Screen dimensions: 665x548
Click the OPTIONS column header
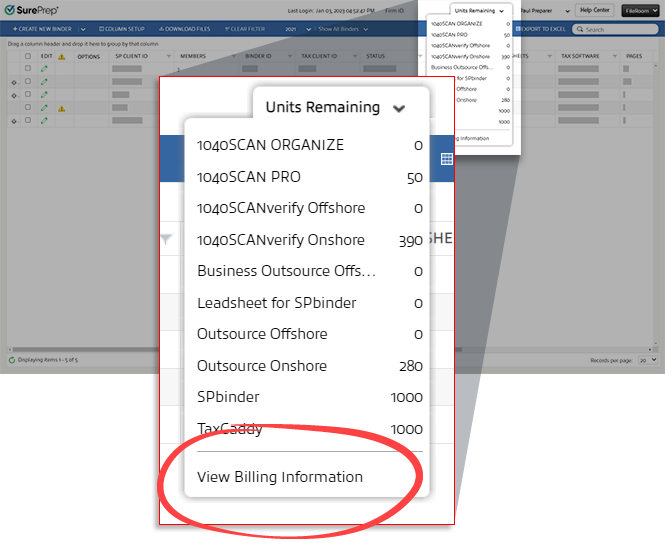(x=89, y=56)
